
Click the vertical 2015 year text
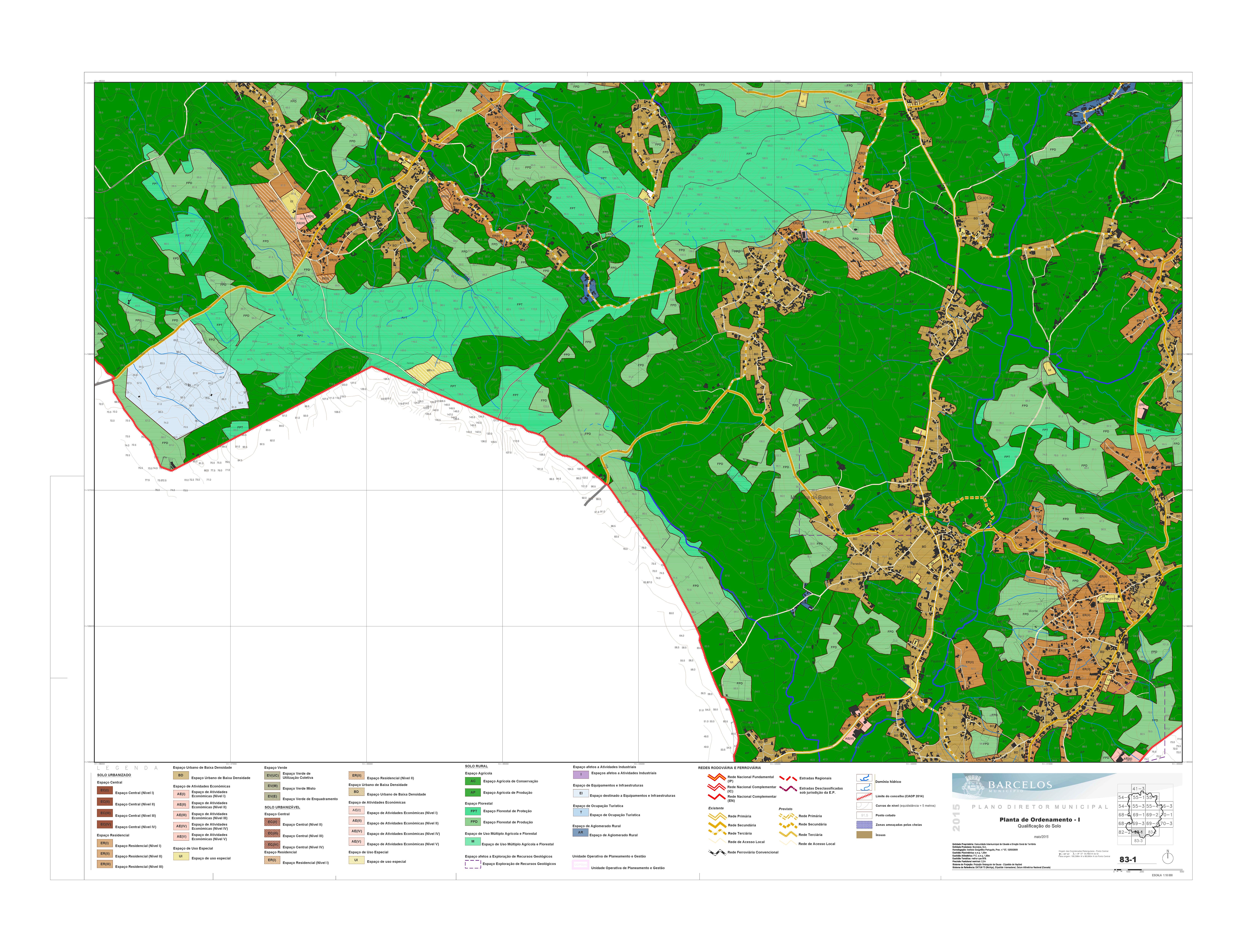pos(956,818)
